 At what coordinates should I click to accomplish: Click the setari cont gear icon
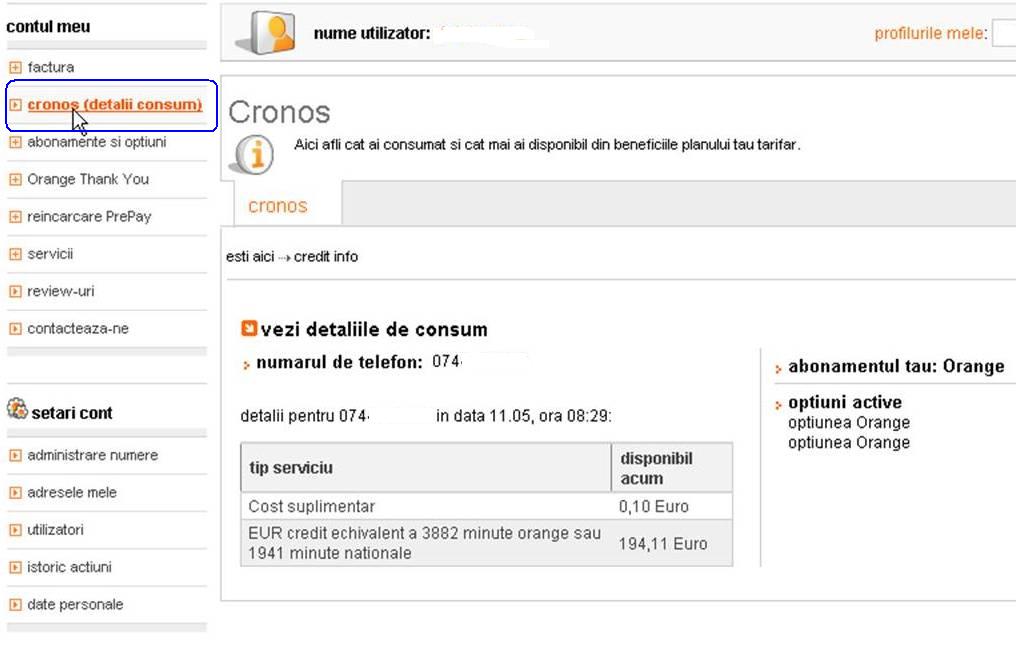(x=17, y=409)
